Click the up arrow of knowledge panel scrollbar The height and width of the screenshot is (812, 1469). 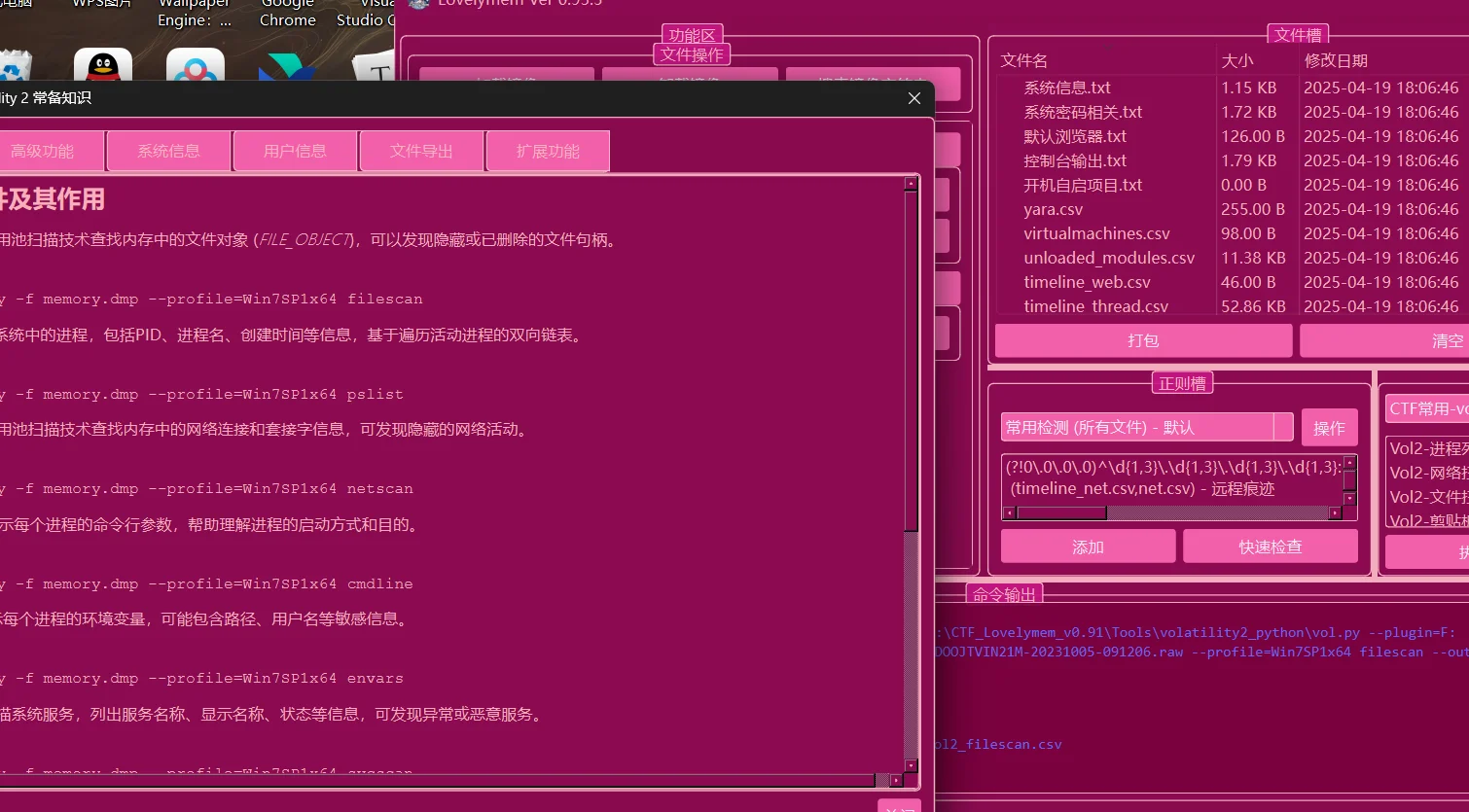[911, 183]
